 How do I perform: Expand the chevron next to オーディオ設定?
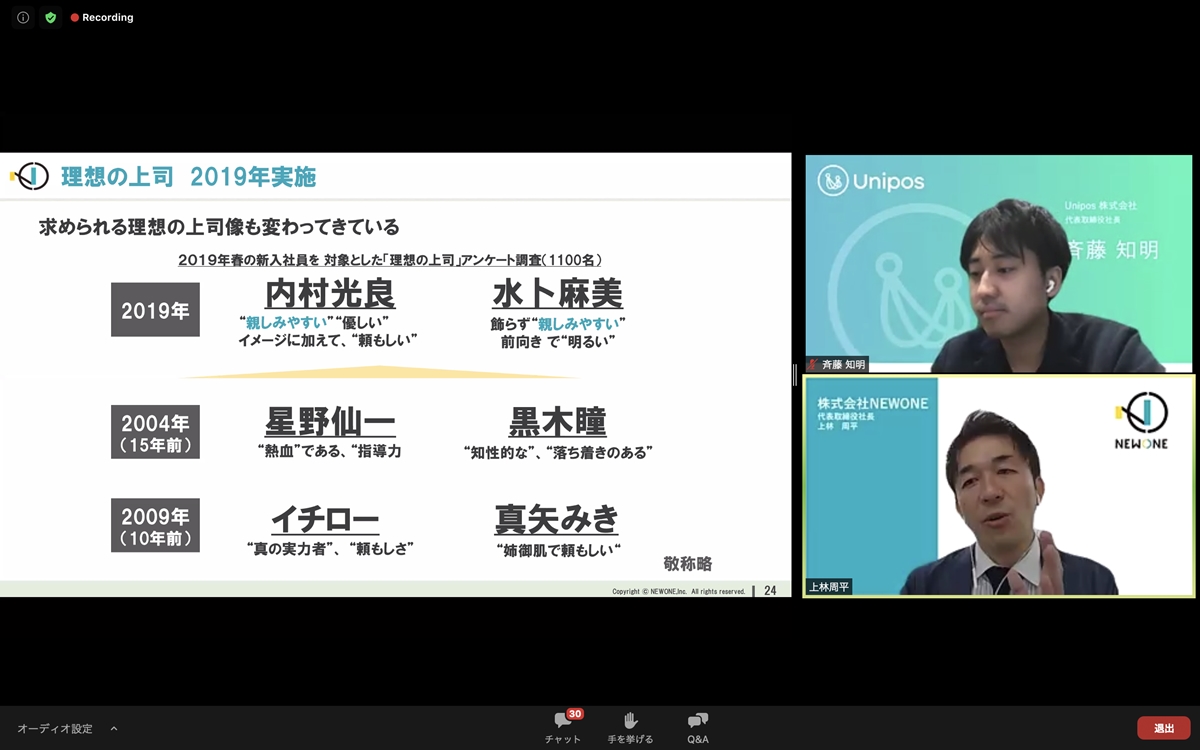[114, 728]
